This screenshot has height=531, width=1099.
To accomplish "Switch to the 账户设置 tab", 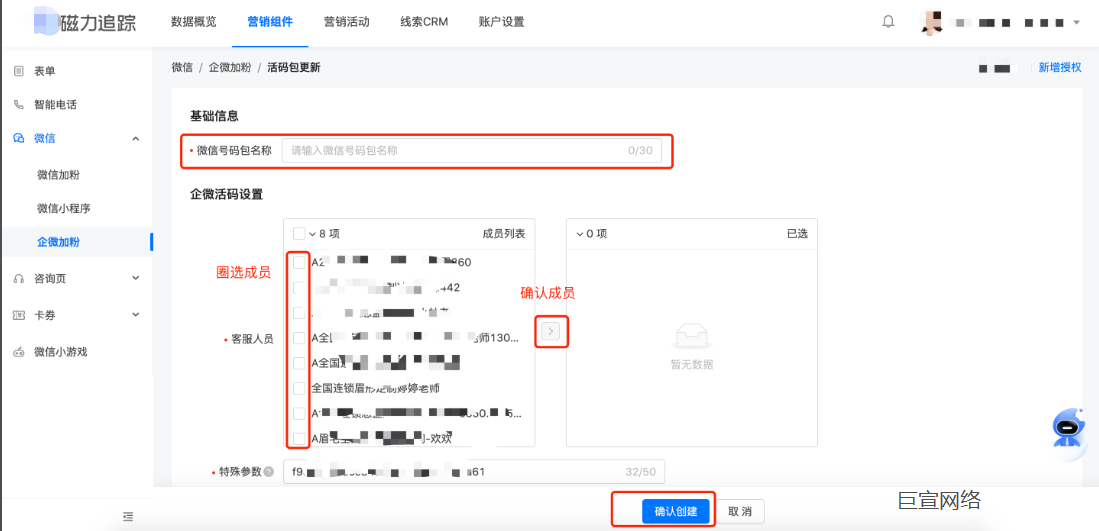I will click(501, 22).
